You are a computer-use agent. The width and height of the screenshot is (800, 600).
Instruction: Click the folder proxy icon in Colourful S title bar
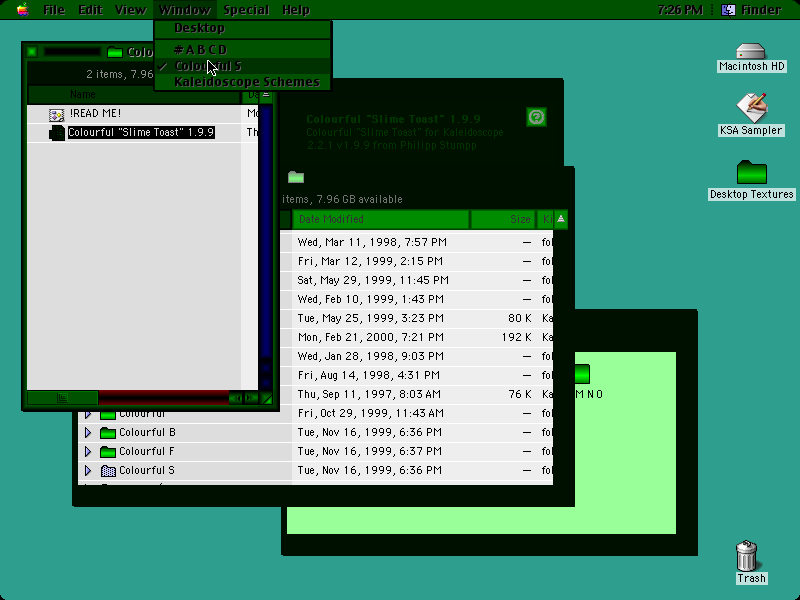click(115, 52)
